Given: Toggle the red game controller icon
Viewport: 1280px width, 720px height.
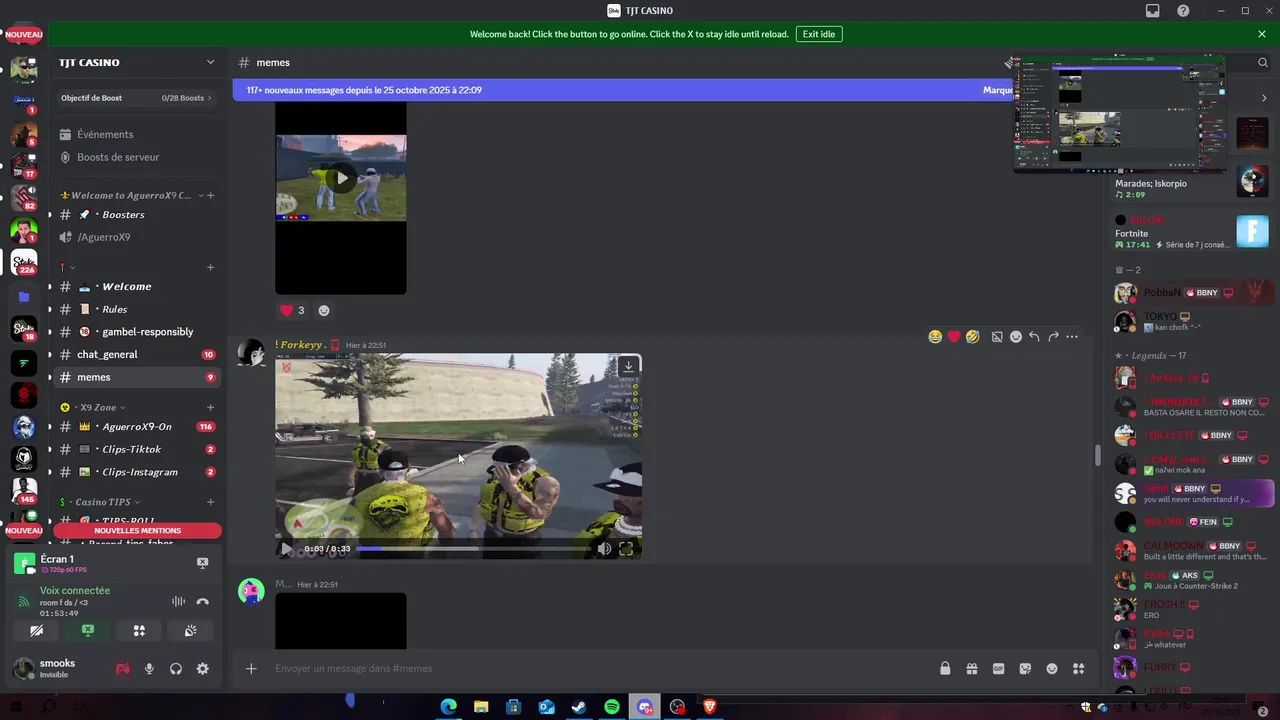Looking at the screenshot, I should (123, 669).
